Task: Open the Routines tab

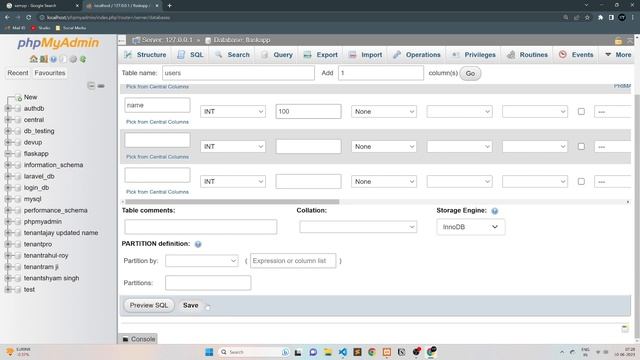Action: tap(527, 55)
